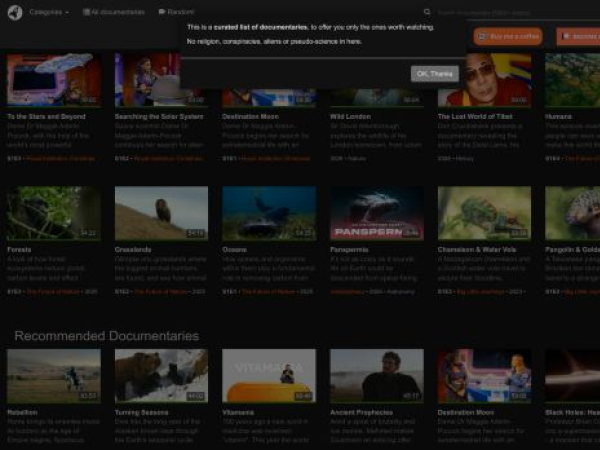Open the Panspermia poster thumbnail
The width and height of the screenshot is (600, 450).
[377, 213]
